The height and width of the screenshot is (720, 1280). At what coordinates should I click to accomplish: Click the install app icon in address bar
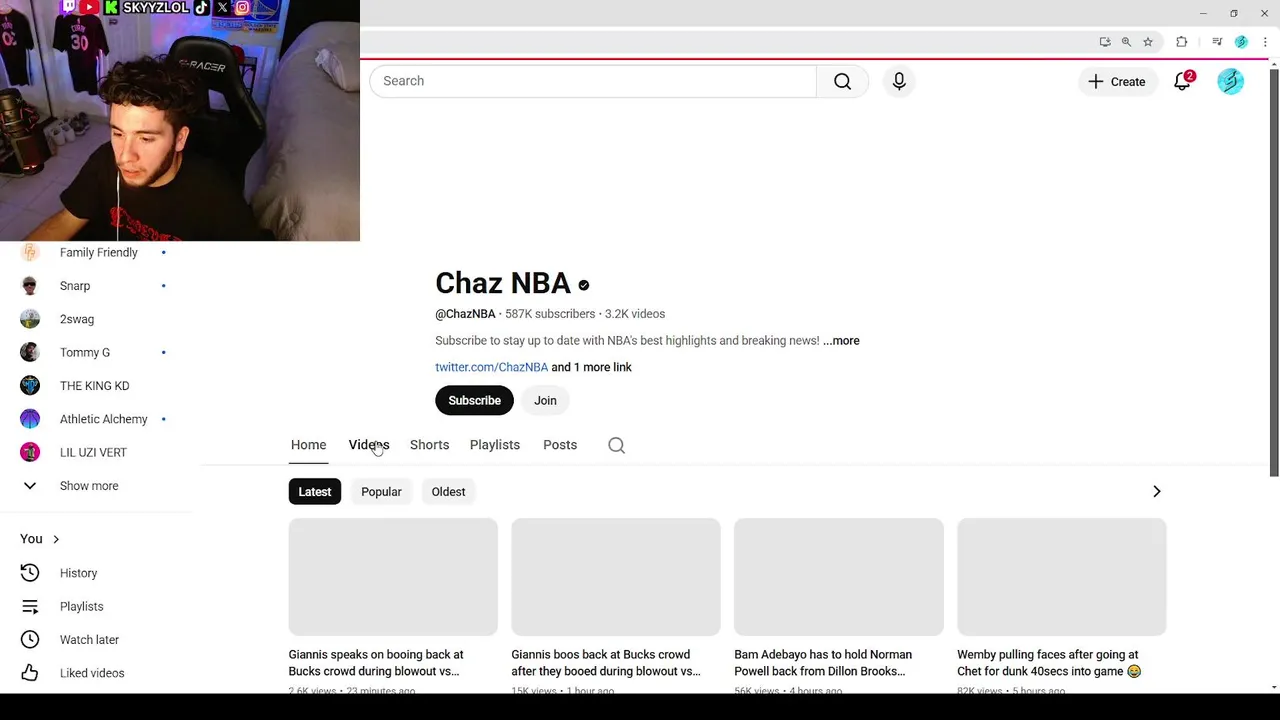pos(1104,42)
